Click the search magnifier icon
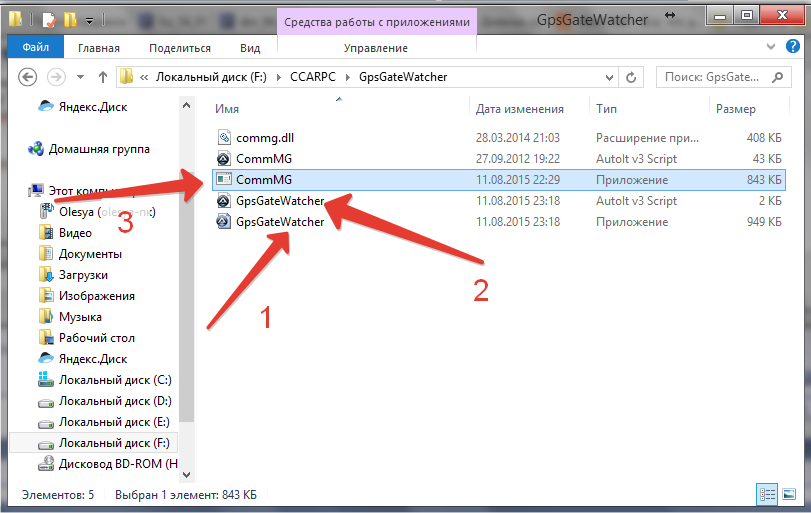Viewport: 811px width, 513px height. [x=777, y=77]
